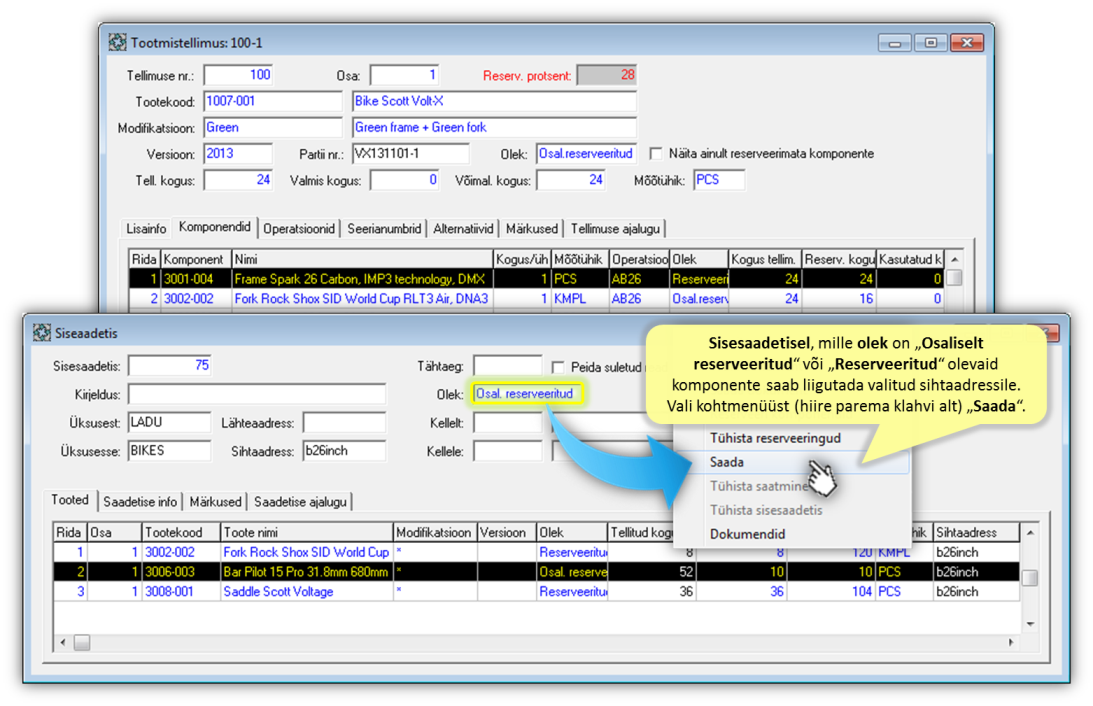Click the Modifikatsioon field 'Green'
The height and width of the screenshot is (706, 1093).
(273, 128)
